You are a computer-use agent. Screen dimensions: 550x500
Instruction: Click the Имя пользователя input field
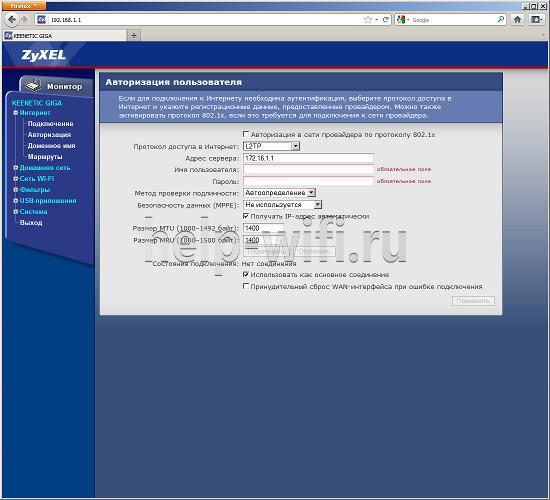coord(308,169)
